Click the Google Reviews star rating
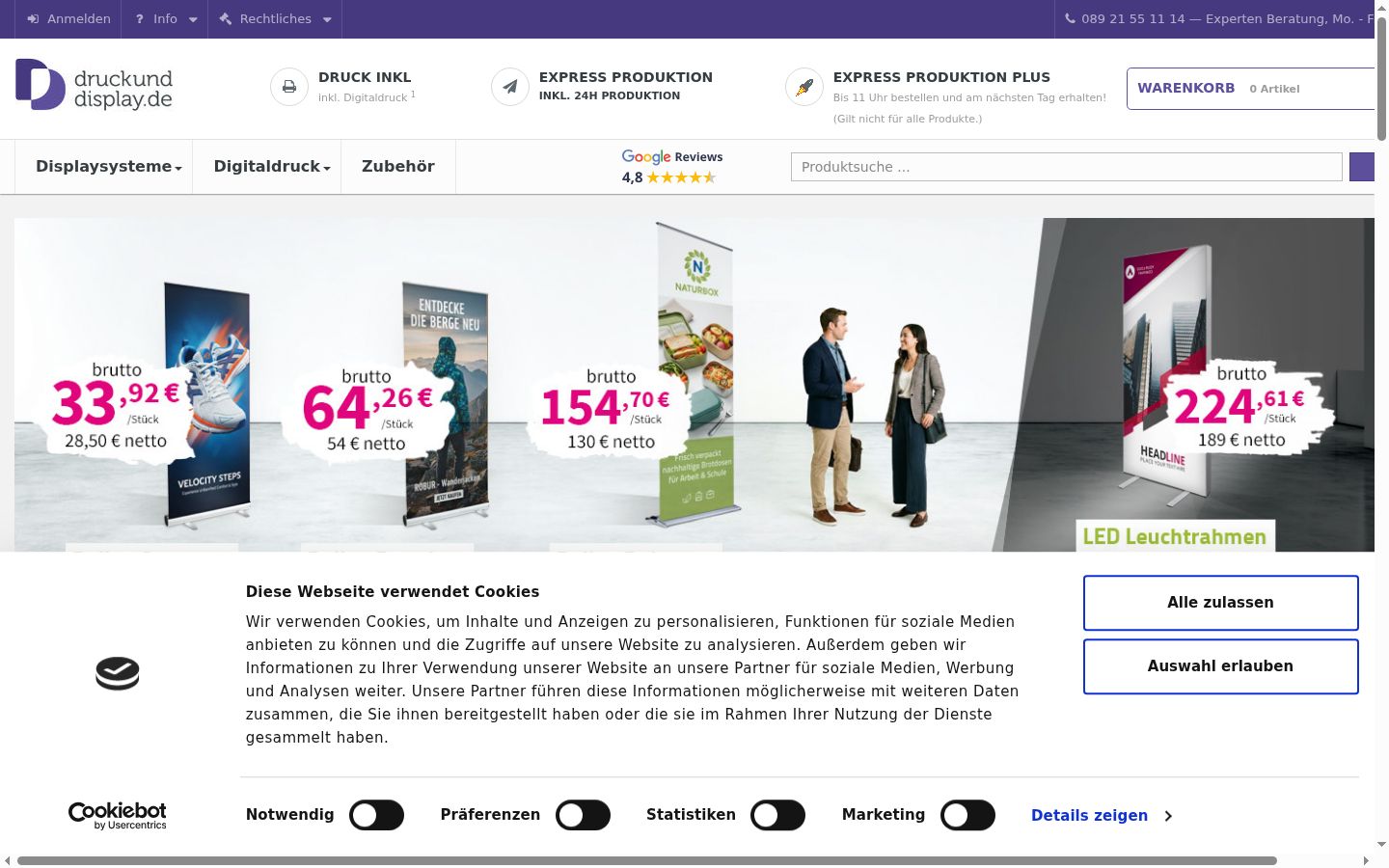The width and height of the screenshot is (1389, 868). [681, 177]
